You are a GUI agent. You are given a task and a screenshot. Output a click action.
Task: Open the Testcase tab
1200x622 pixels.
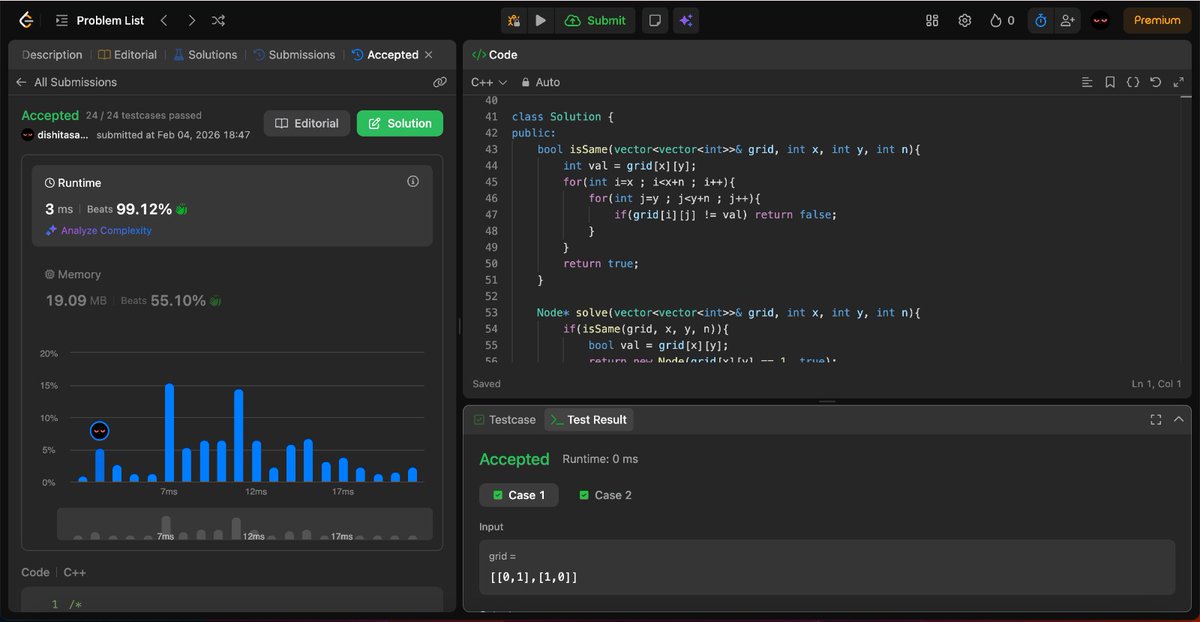coord(504,420)
